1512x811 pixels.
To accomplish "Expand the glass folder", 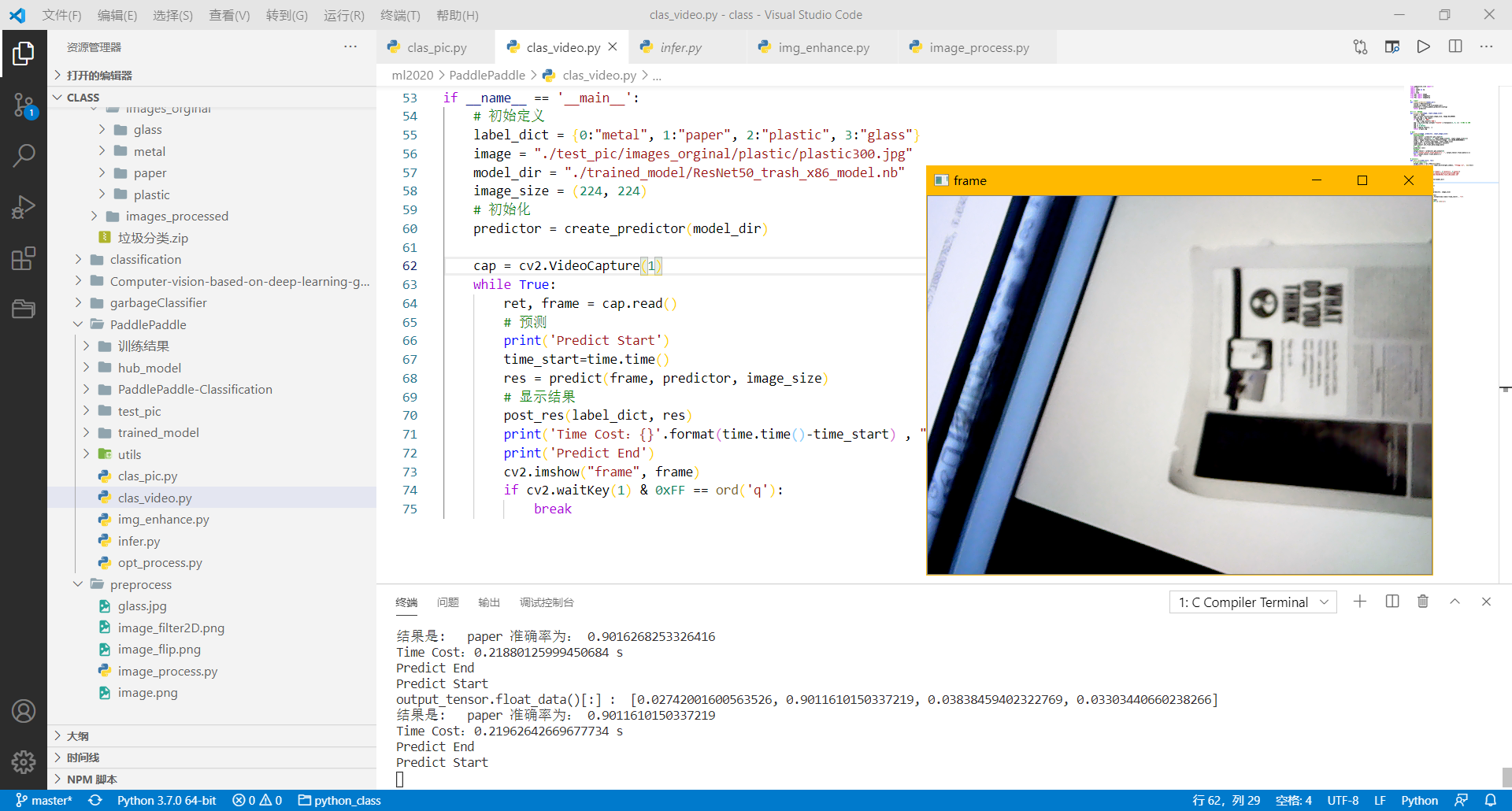I will pos(147,130).
